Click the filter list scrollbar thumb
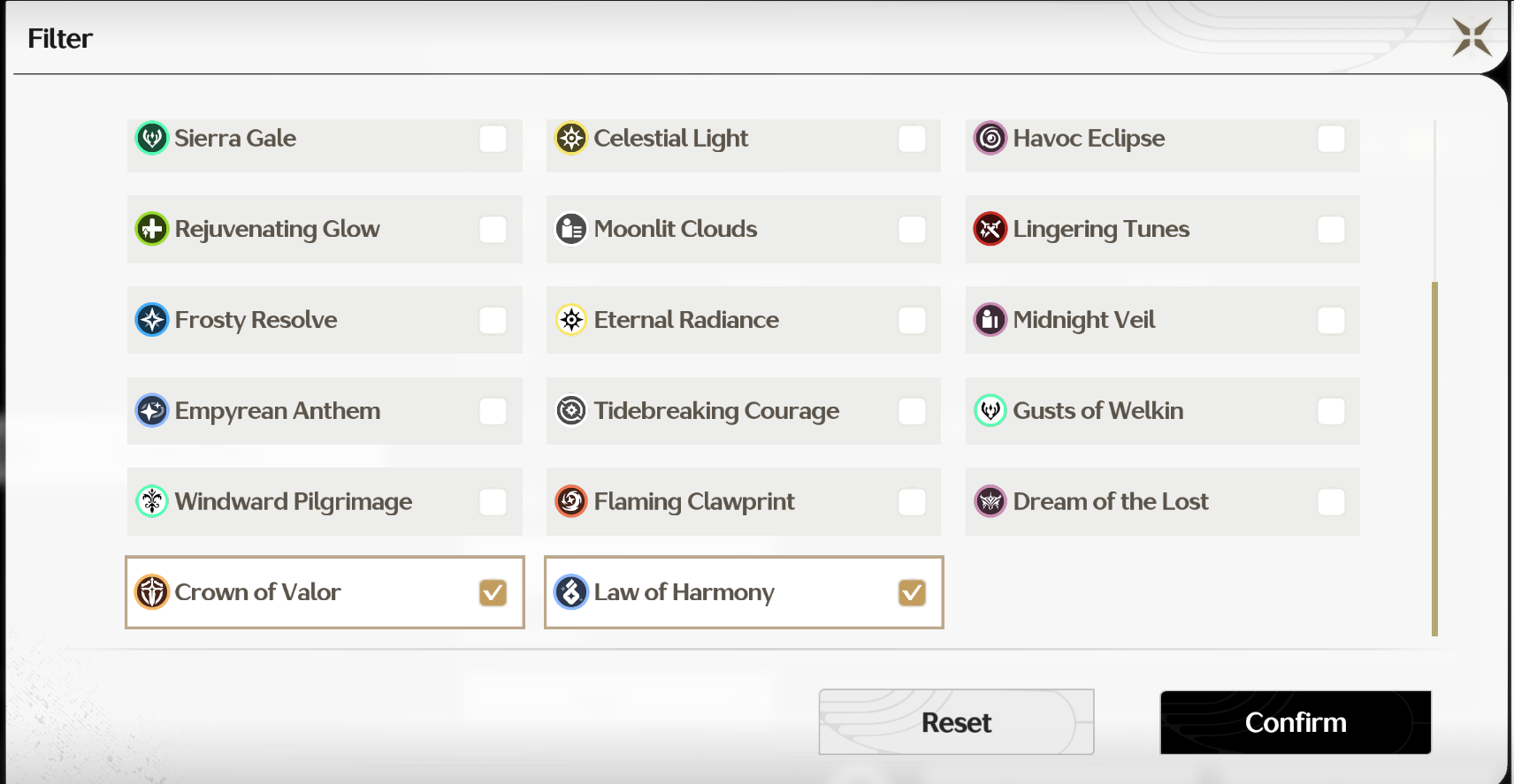 pyautogui.click(x=1434, y=458)
